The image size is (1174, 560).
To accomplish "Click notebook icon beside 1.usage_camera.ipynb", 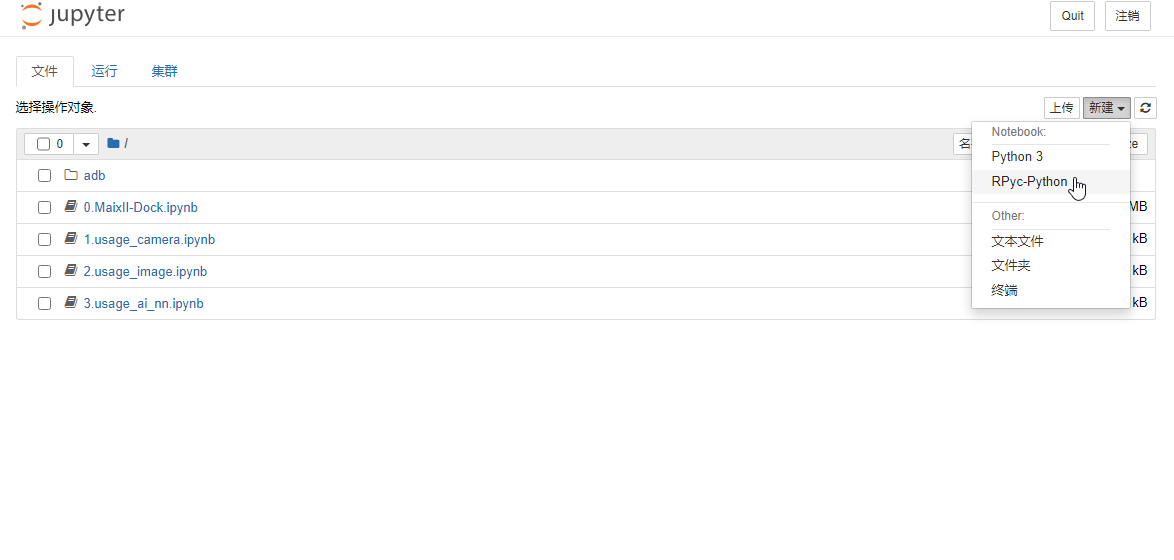I will pos(71,239).
